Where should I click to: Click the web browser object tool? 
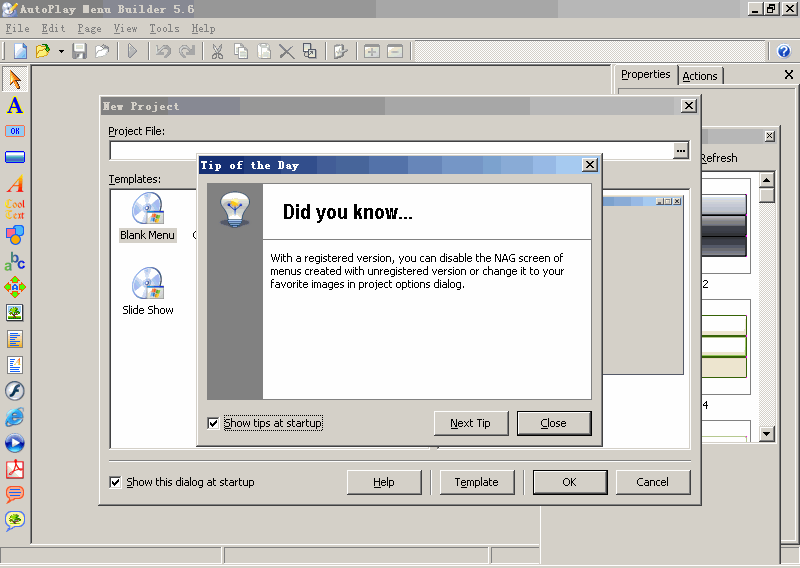click(x=15, y=417)
